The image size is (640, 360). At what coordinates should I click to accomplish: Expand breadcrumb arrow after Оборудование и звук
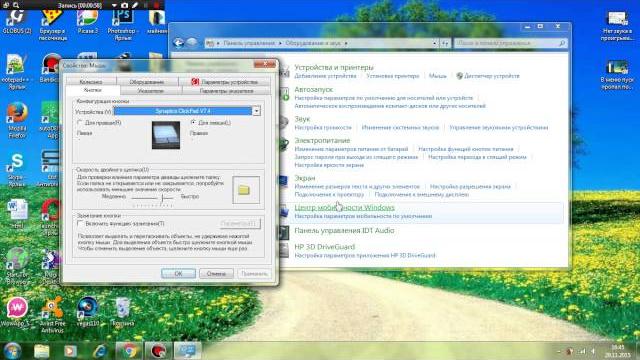click(346, 43)
